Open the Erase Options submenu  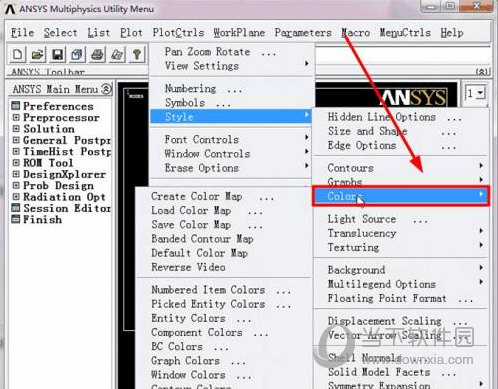[231, 168]
